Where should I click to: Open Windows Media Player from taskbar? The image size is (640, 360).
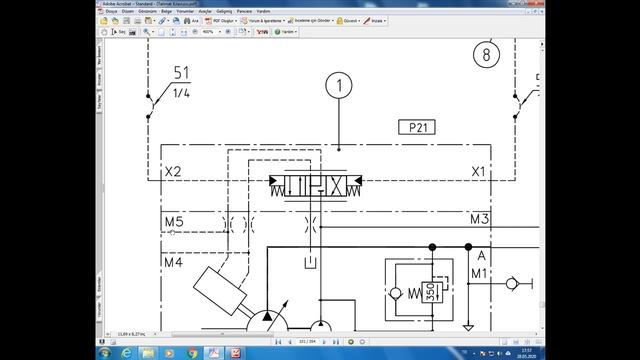point(169,353)
